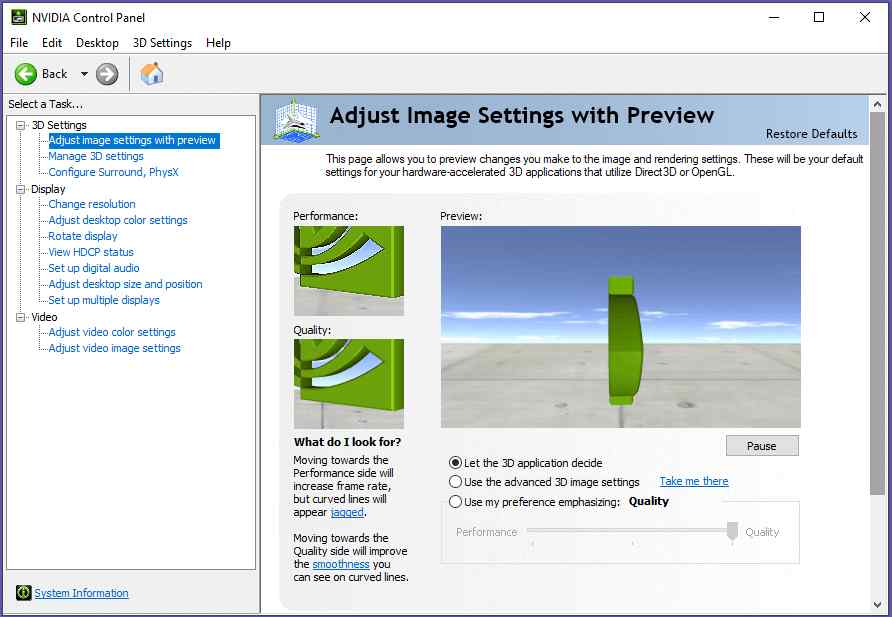Click the Performance-Quality slider handle
This screenshot has height=617, width=892.
pos(732,532)
